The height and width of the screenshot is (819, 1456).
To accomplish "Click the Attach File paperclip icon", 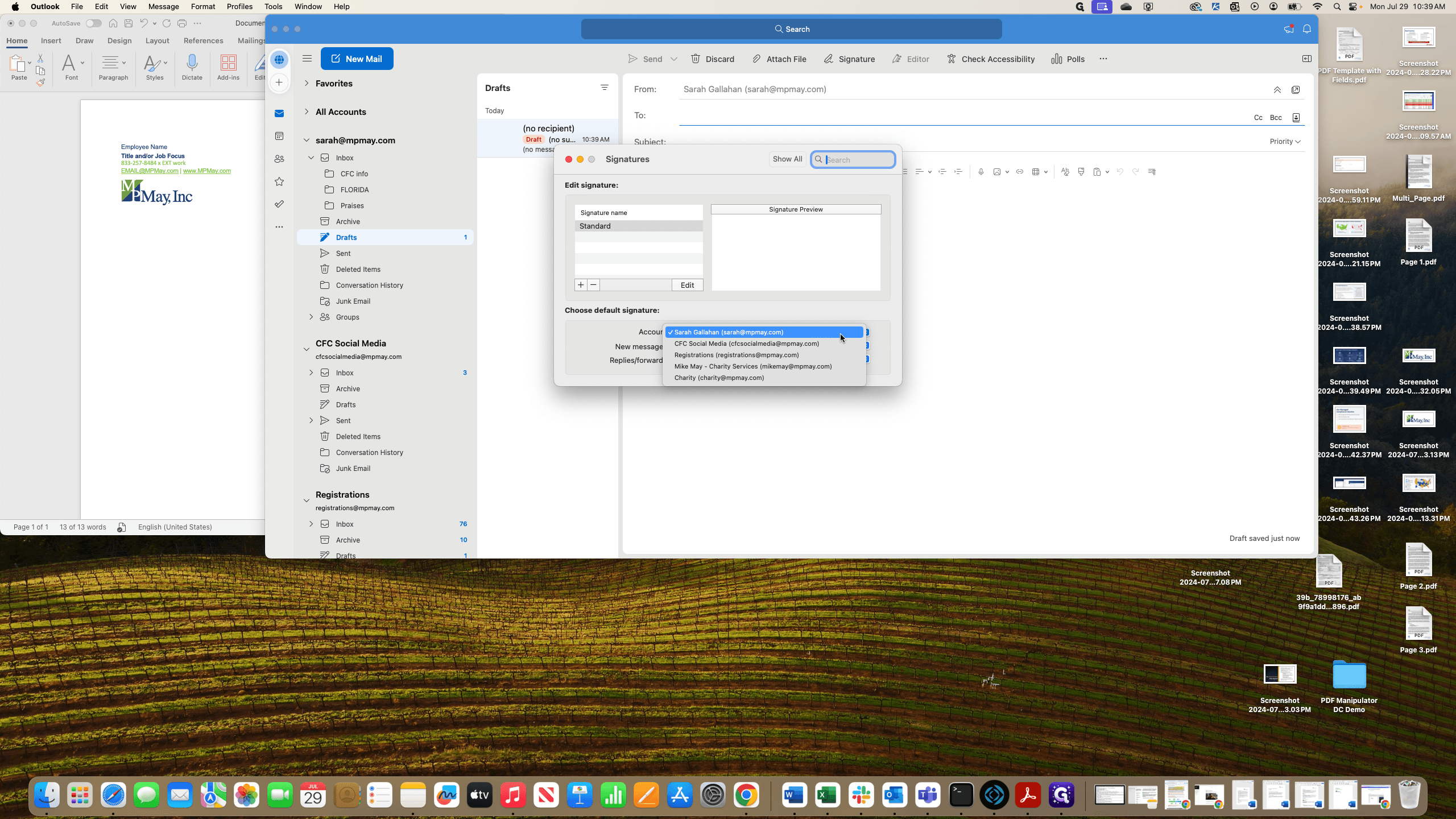I will (756, 59).
